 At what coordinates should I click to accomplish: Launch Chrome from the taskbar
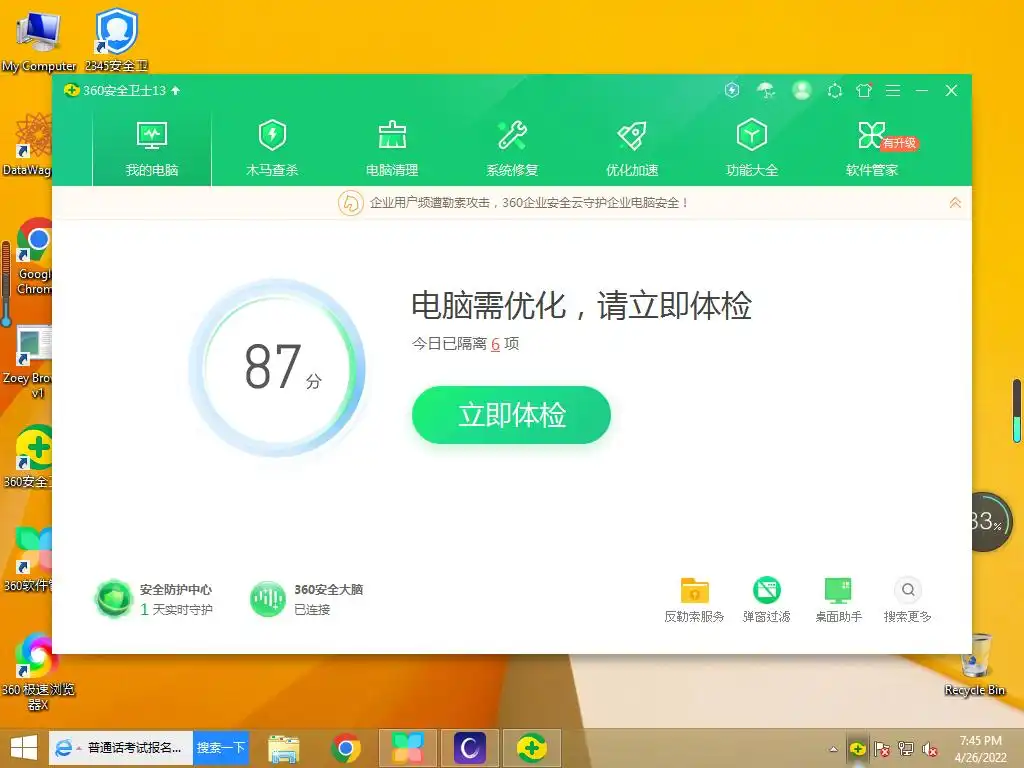pos(346,748)
